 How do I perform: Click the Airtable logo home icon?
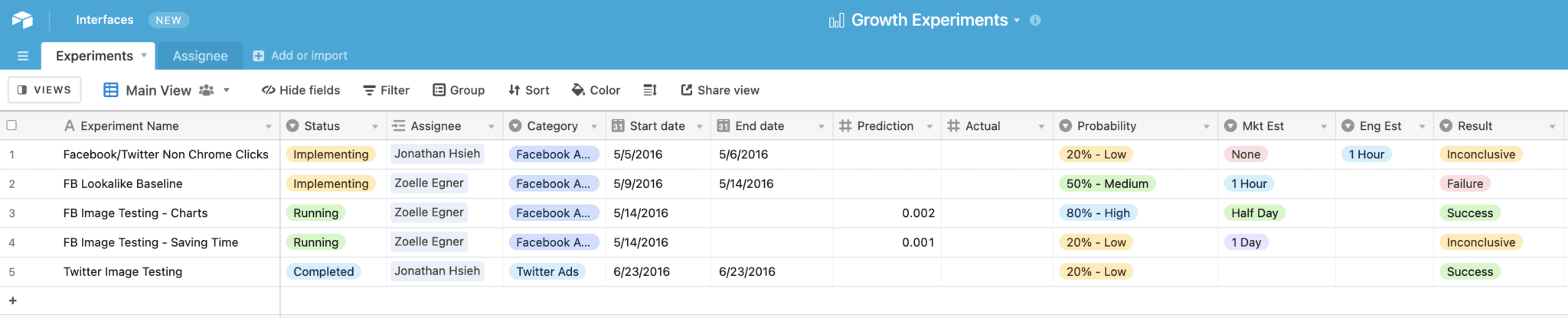point(22,20)
